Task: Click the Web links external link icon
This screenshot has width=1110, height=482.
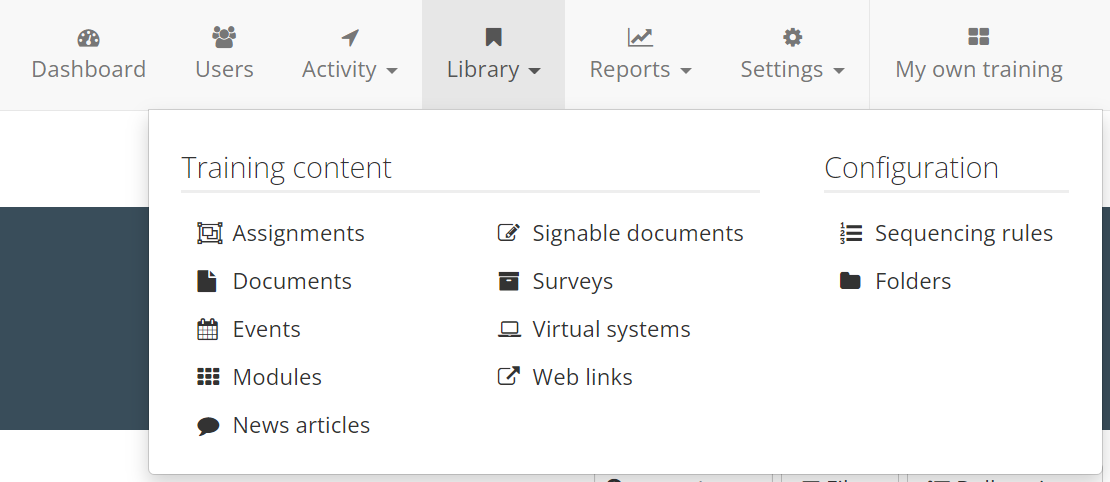Action: [x=508, y=378]
